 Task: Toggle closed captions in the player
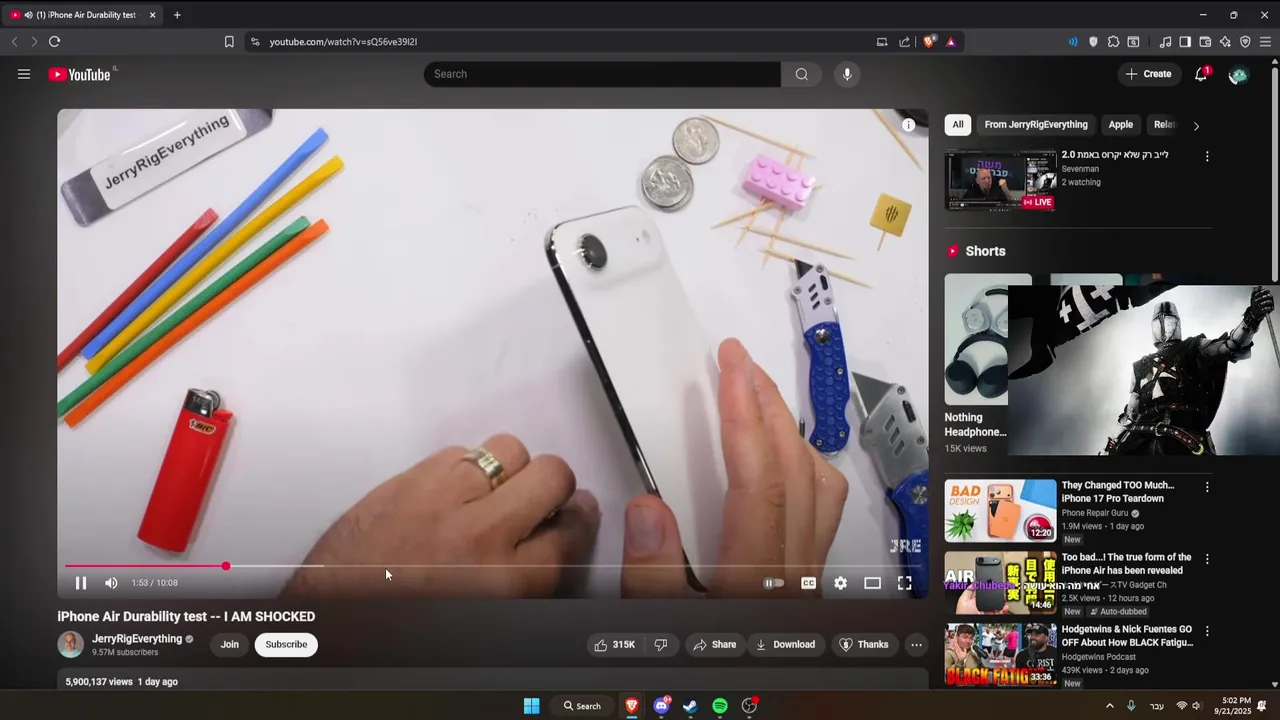[808, 583]
